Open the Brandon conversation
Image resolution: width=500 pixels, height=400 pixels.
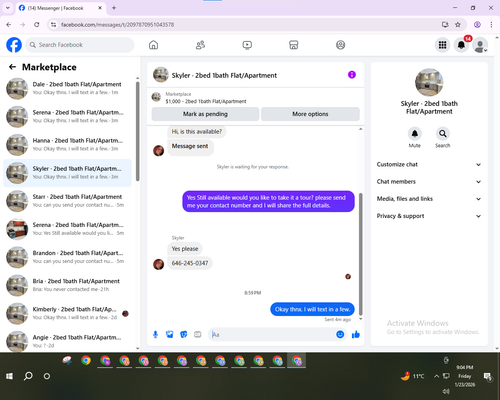tap(67, 257)
